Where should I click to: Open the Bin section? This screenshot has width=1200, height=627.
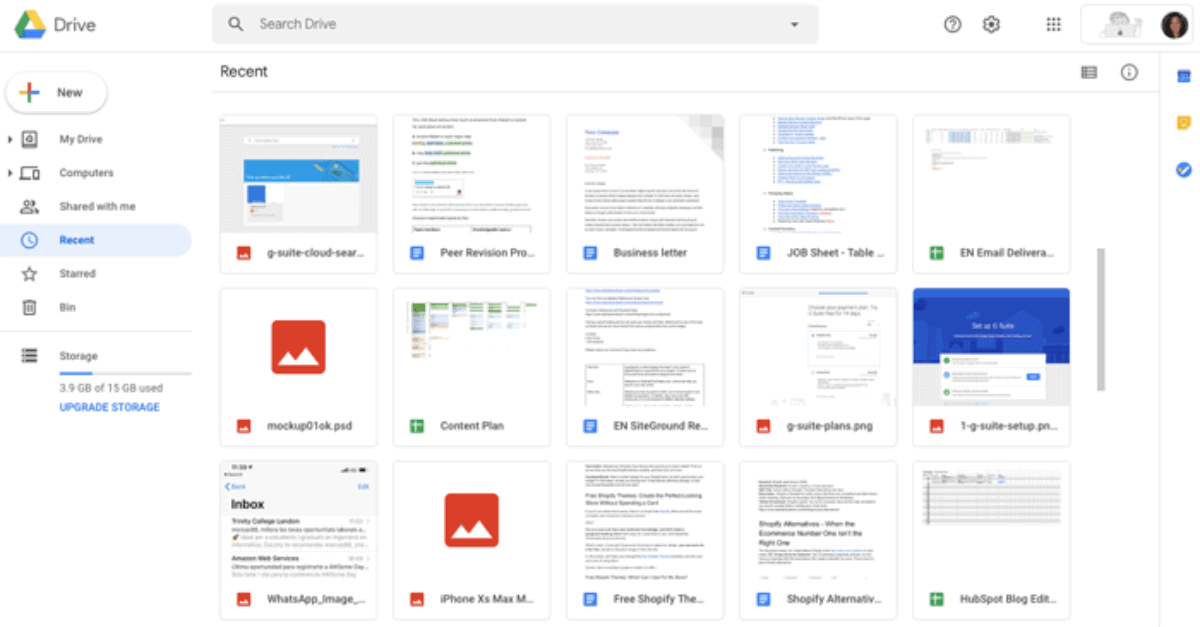coord(68,307)
